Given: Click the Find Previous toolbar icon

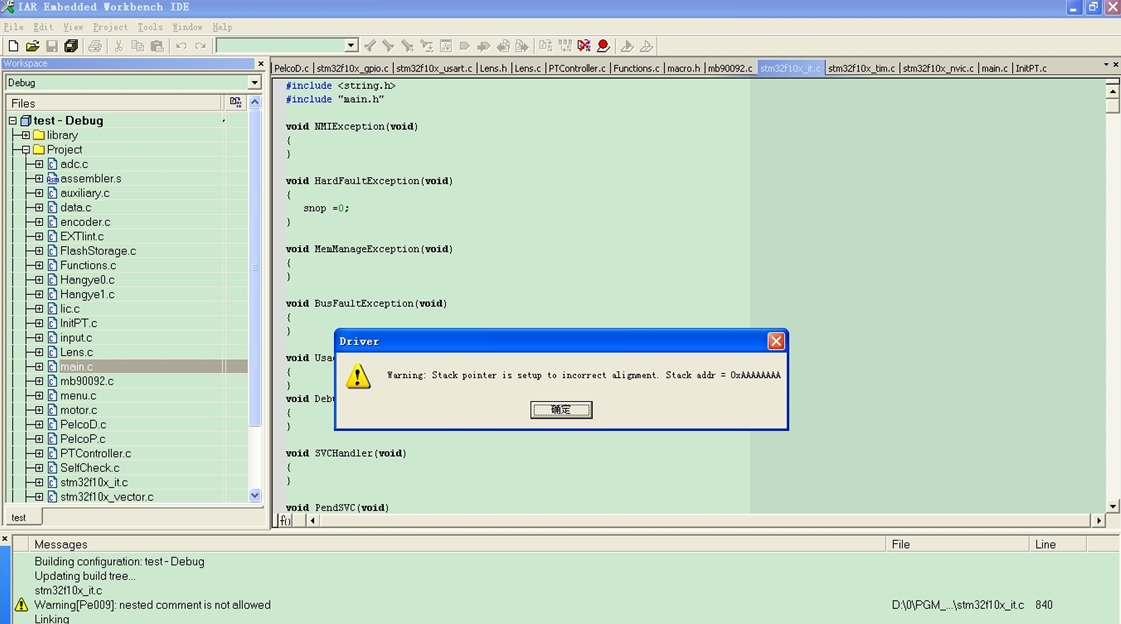Looking at the screenshot, I should tap(370, 46).
